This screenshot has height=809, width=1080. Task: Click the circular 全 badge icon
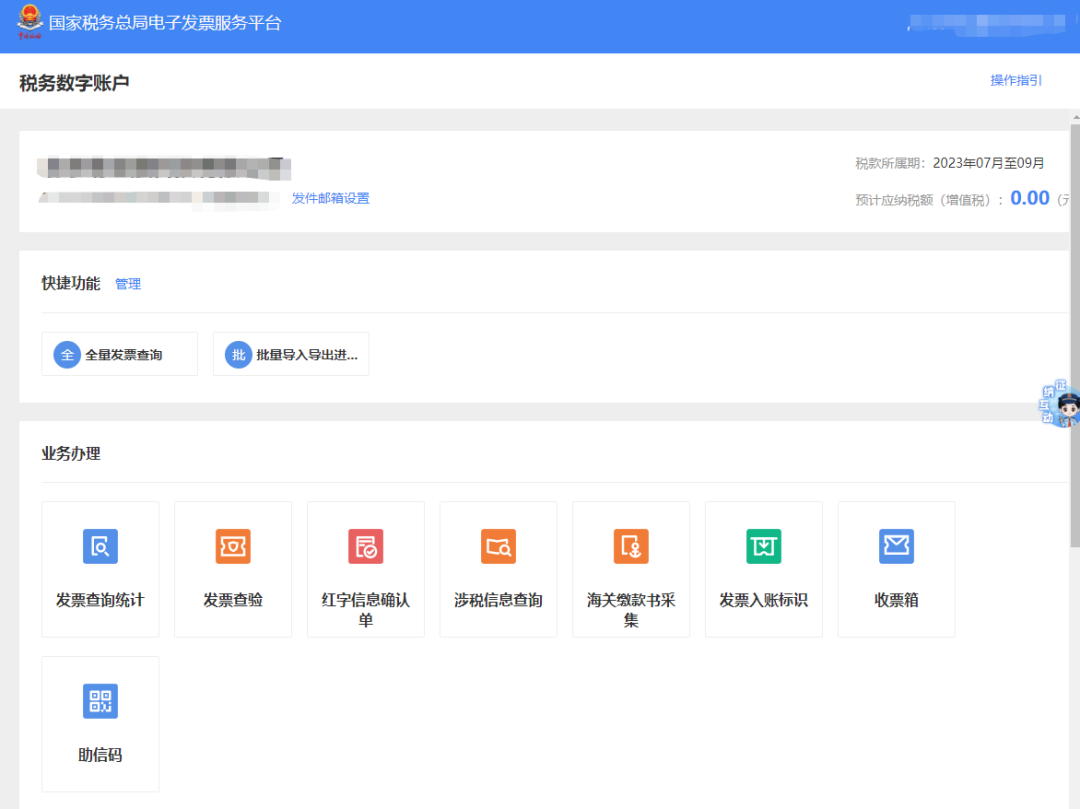pyautogui.click(x=67, y=355)
